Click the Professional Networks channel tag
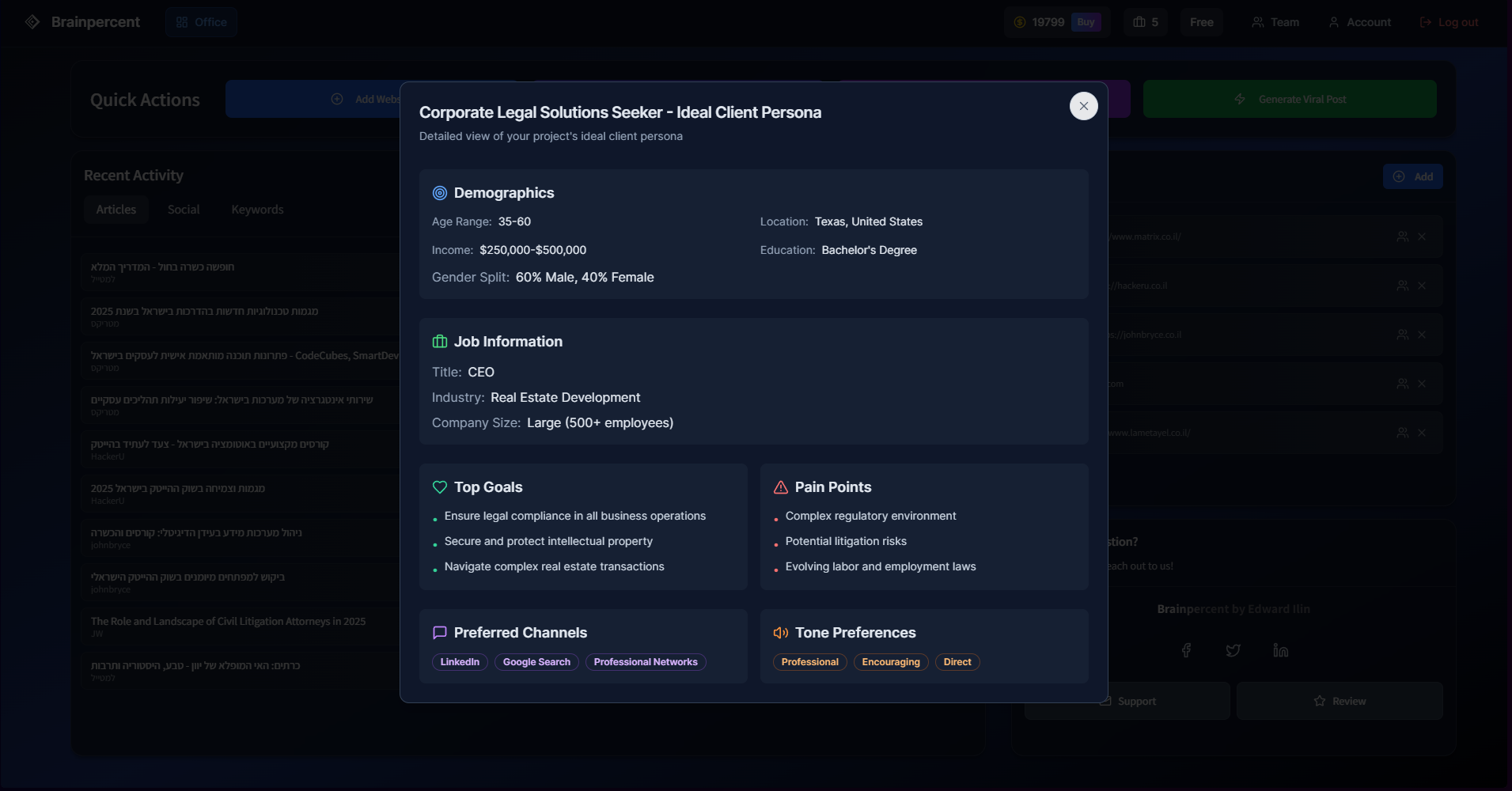 coord(646,662)
